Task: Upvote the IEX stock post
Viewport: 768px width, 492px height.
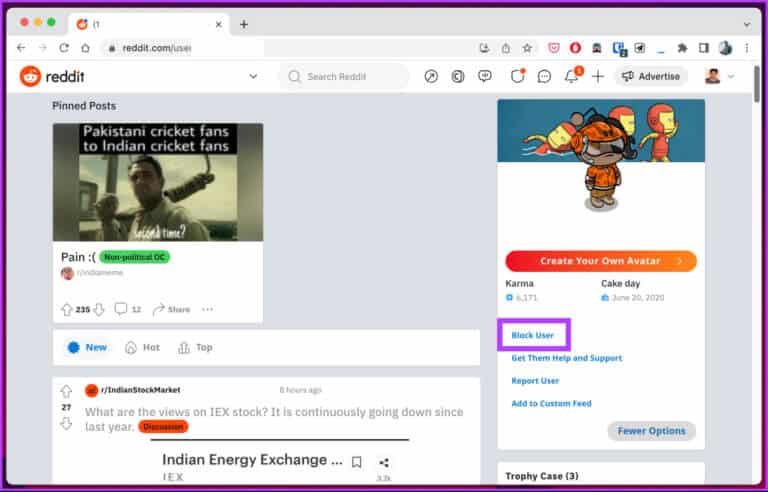Action: (x=66, y=392)
